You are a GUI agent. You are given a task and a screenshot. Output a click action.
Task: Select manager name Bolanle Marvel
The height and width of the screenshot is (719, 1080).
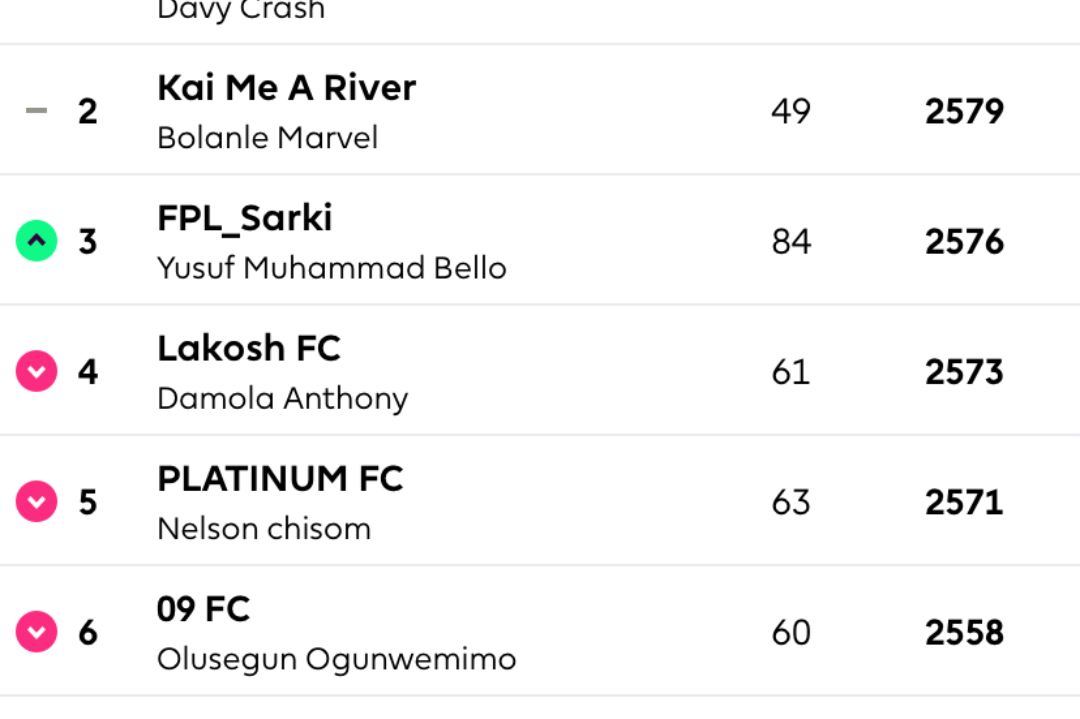pyautogui.click(x=267, y=138)
